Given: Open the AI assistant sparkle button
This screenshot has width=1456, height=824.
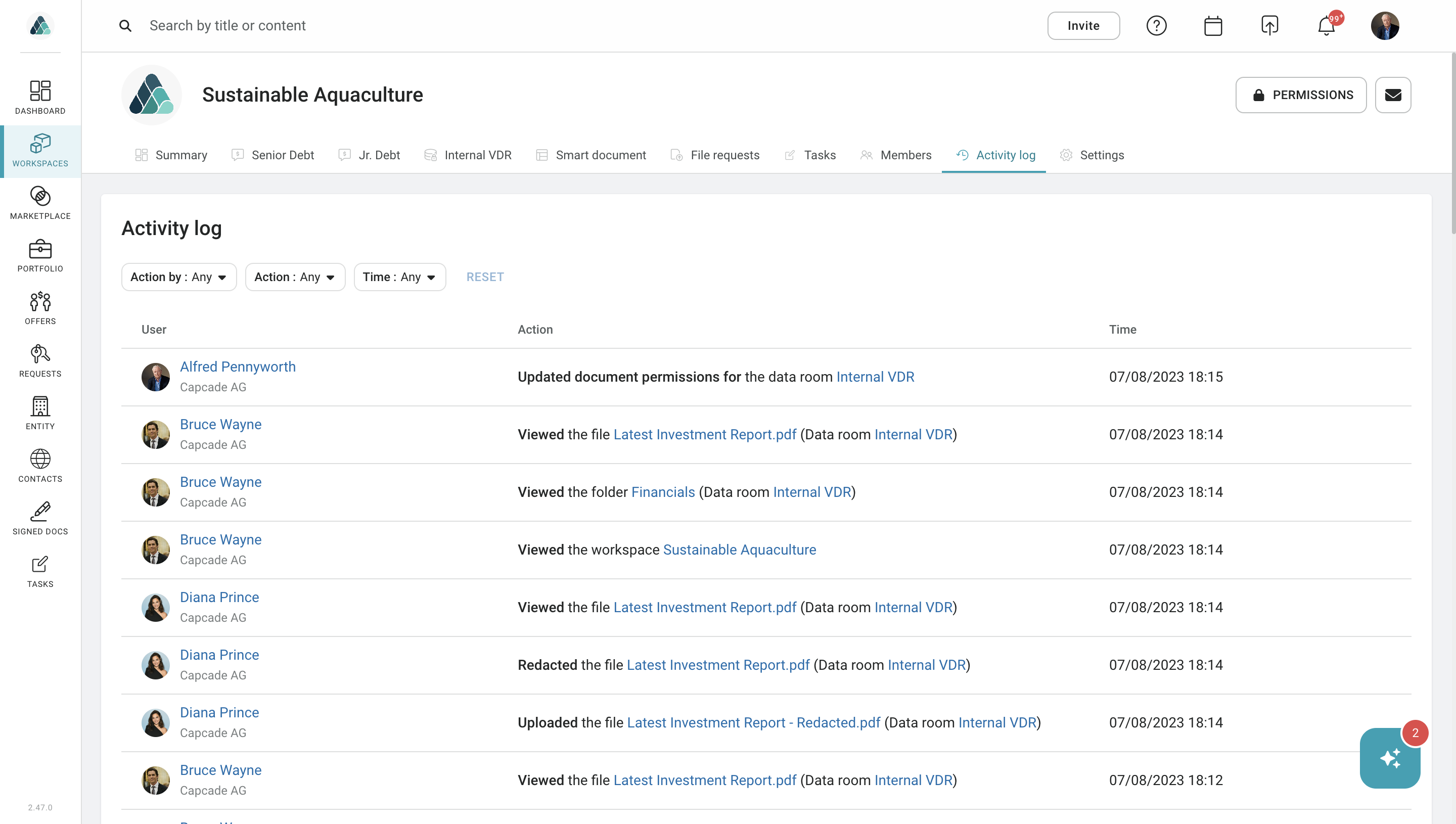Looking at the screenshot, I should tap(1389, 758).
